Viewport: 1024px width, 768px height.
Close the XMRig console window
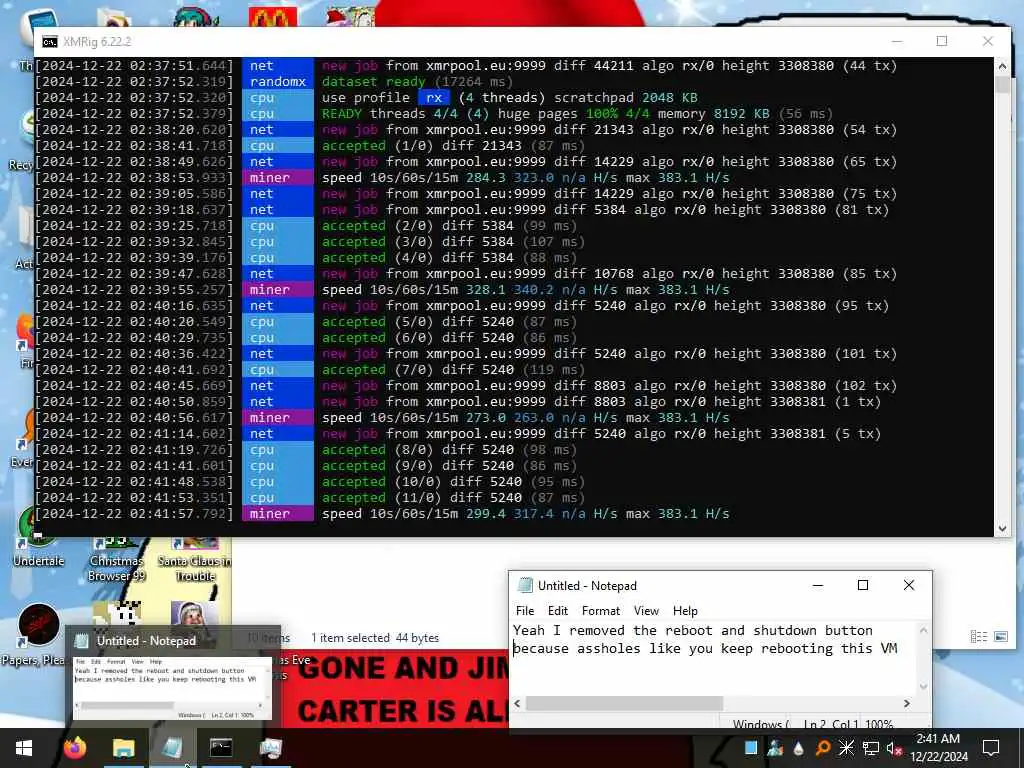[x=987, y=41]
